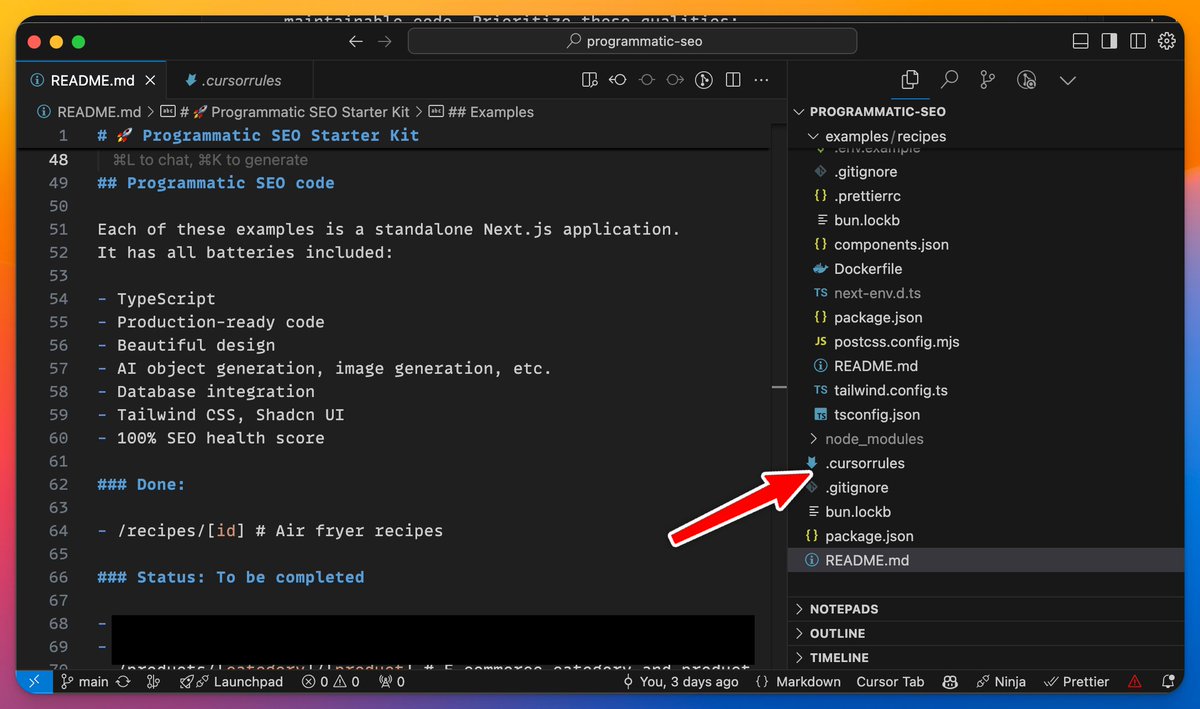Expand the NOTEPADS section
This screenshot has width=1200, height=709.
843,609
